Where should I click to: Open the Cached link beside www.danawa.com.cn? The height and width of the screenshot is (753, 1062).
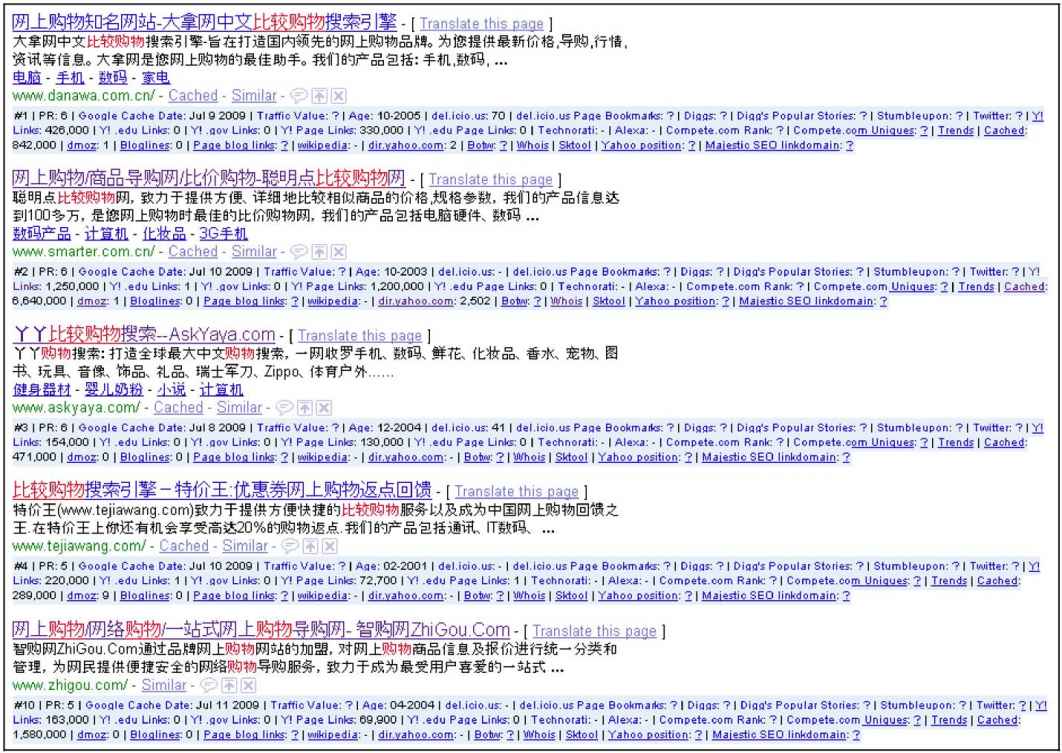pyautogui.click(x=193, y=95)
